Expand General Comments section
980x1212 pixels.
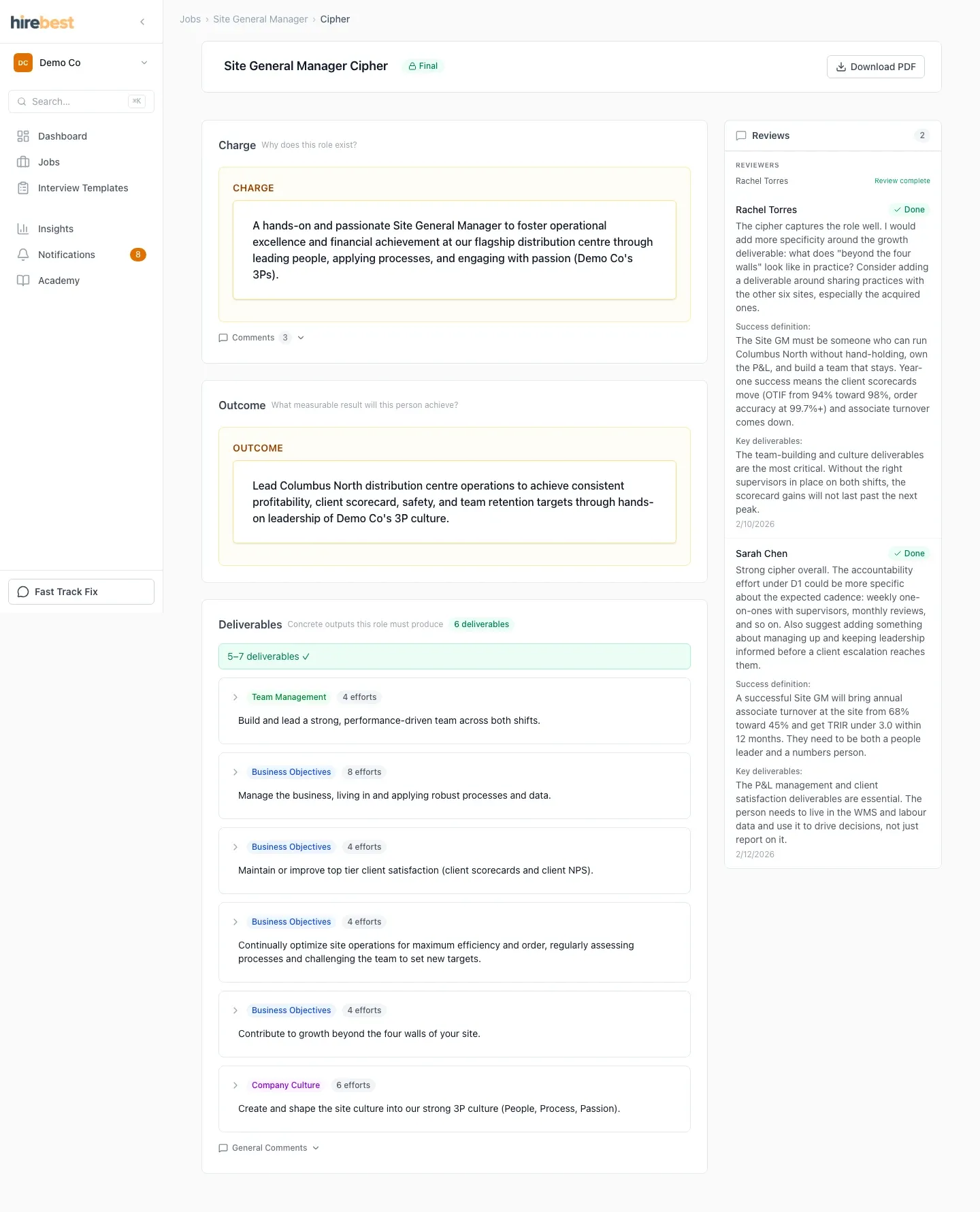pyautogui.click(x=269, y=1148)
